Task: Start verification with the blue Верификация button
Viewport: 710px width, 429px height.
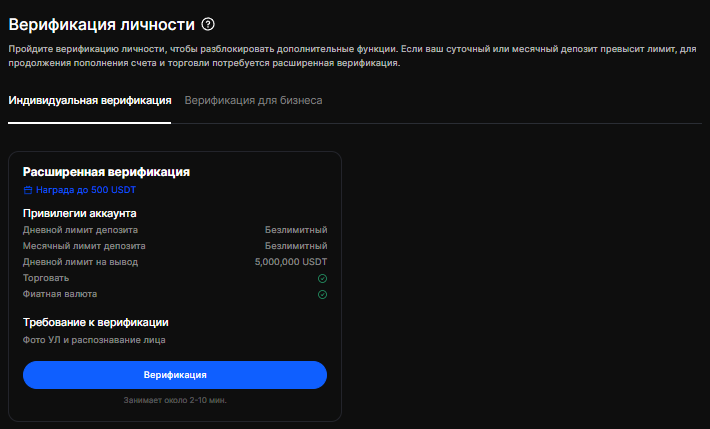Action: (x=175, y=375)
